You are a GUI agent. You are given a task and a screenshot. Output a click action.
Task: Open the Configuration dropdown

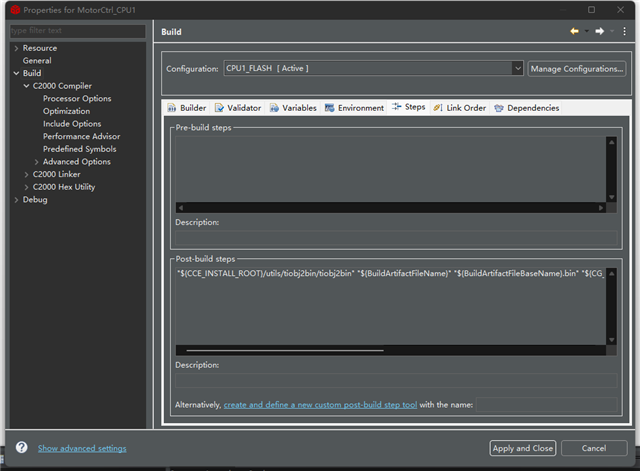[518, 68]
